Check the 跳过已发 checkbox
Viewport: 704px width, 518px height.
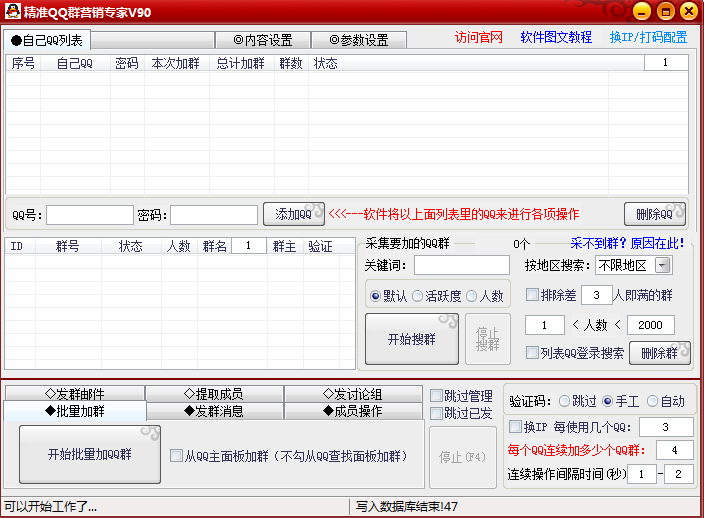(x=436, y=413)
